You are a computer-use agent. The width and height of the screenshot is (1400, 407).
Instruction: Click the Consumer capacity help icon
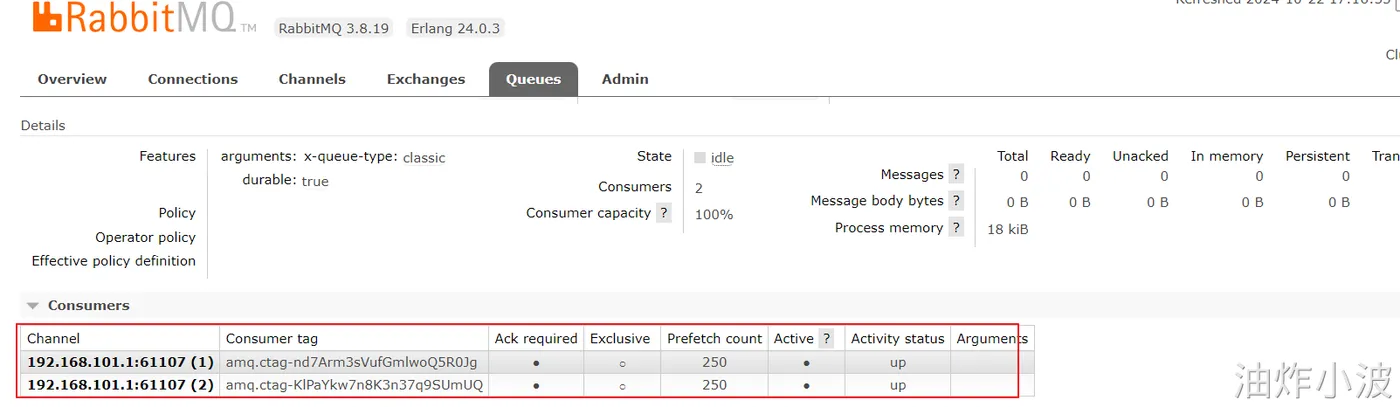pyautogui.click(x=664, y=213)
